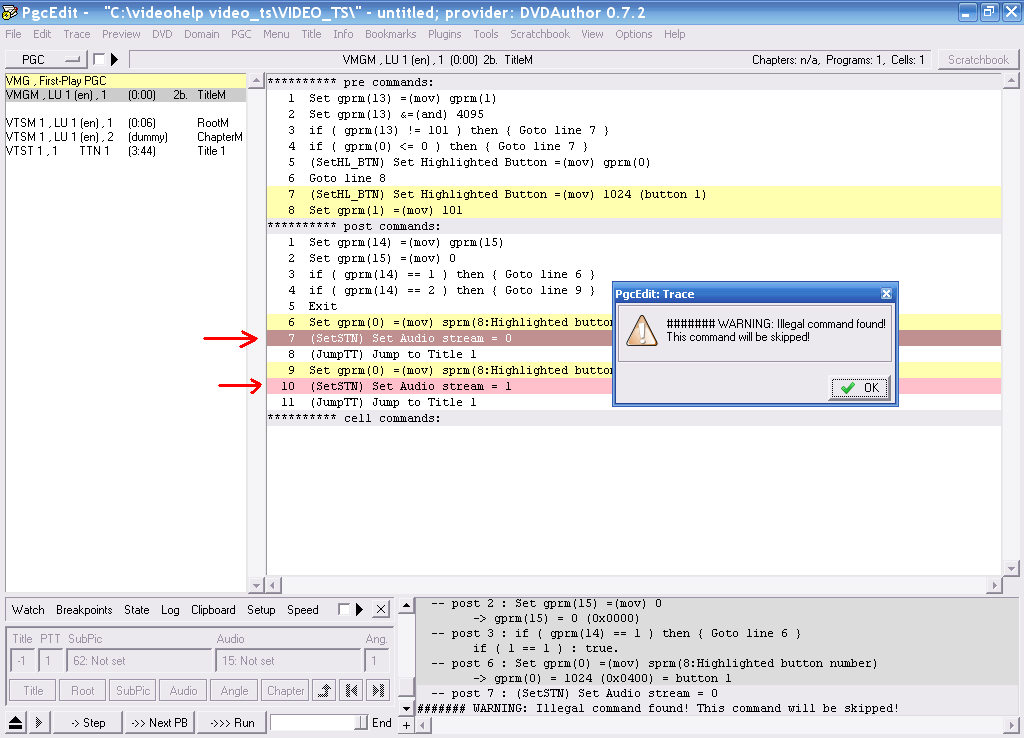Click the play arrow next to PGC dropdown
This screenshot has height=738, width=1024.
point(114,59)
